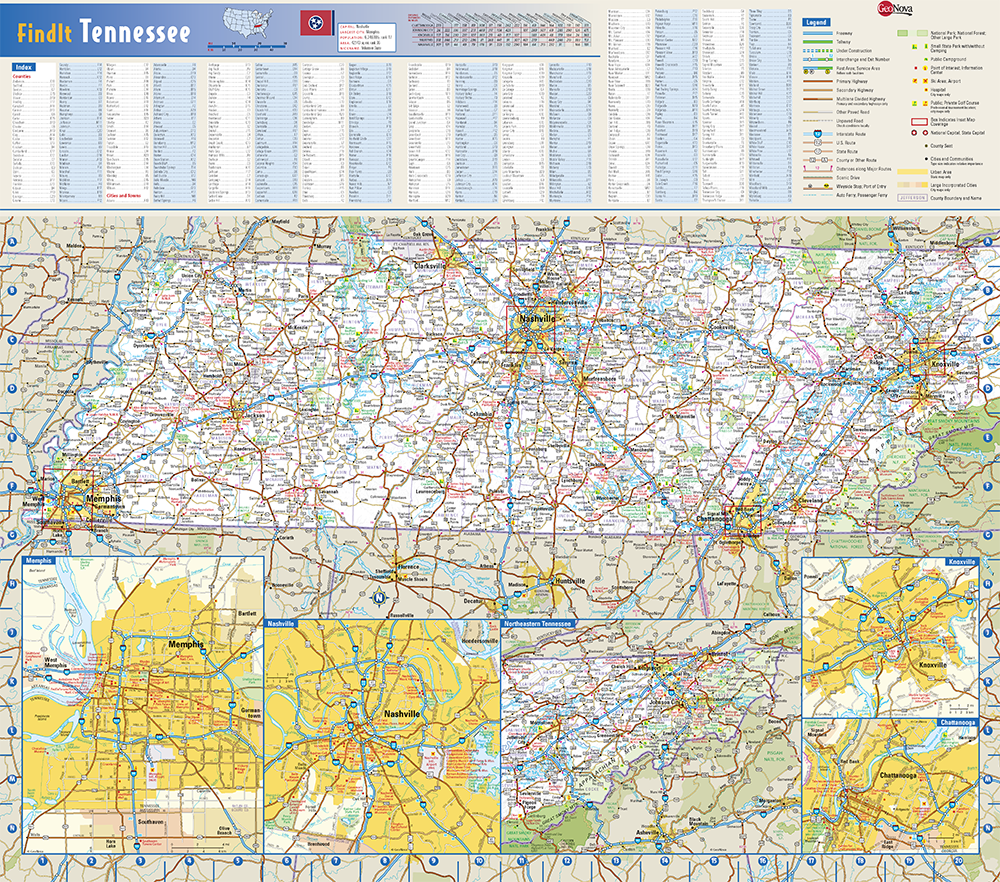This screenshot has height=882, width=1000.
Task: Click the County Boundary and Name sample box
Action: (912, 198)
